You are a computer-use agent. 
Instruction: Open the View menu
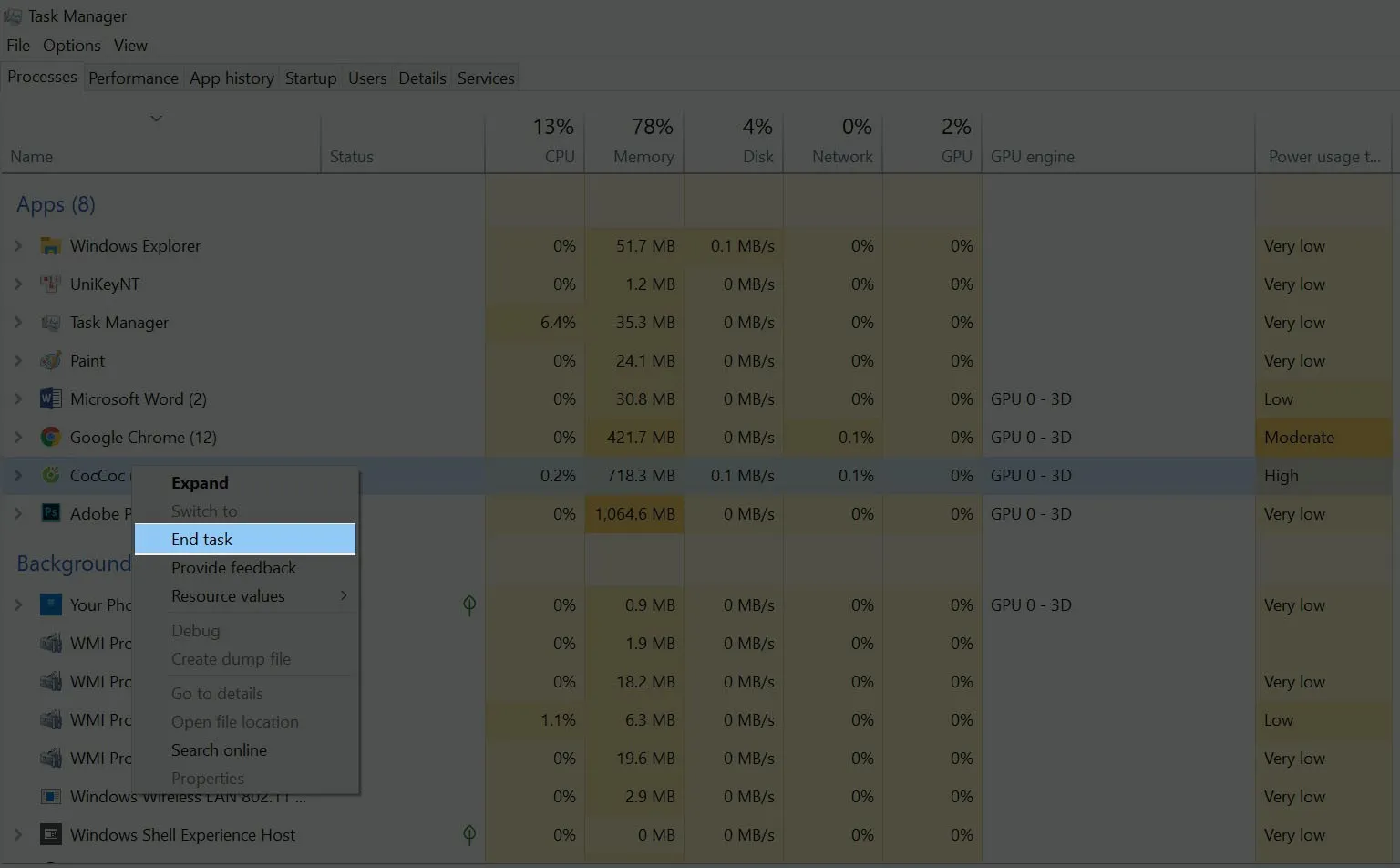(130, 46)
